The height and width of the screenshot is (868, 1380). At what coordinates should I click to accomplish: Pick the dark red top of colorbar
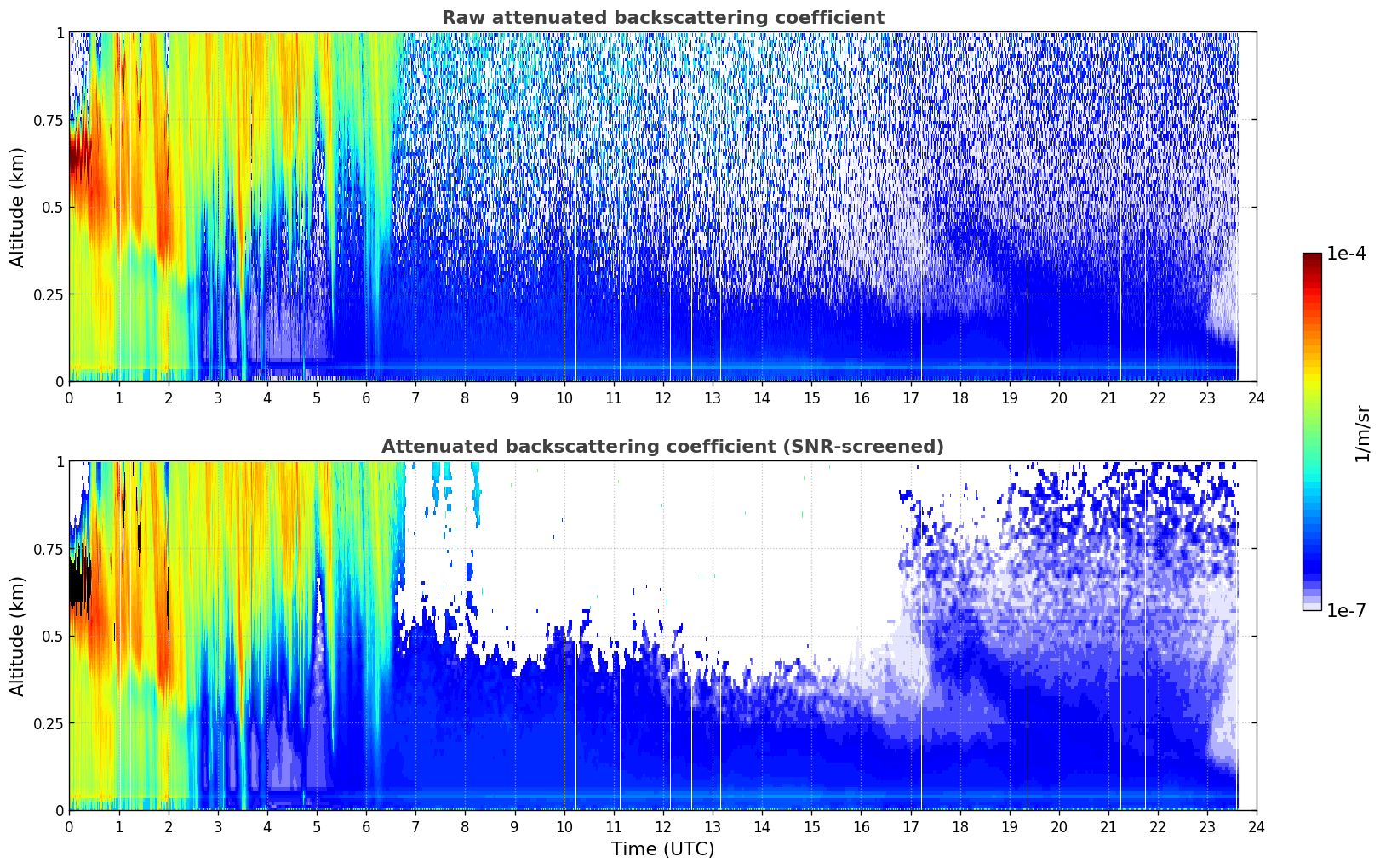point(1312,260)
